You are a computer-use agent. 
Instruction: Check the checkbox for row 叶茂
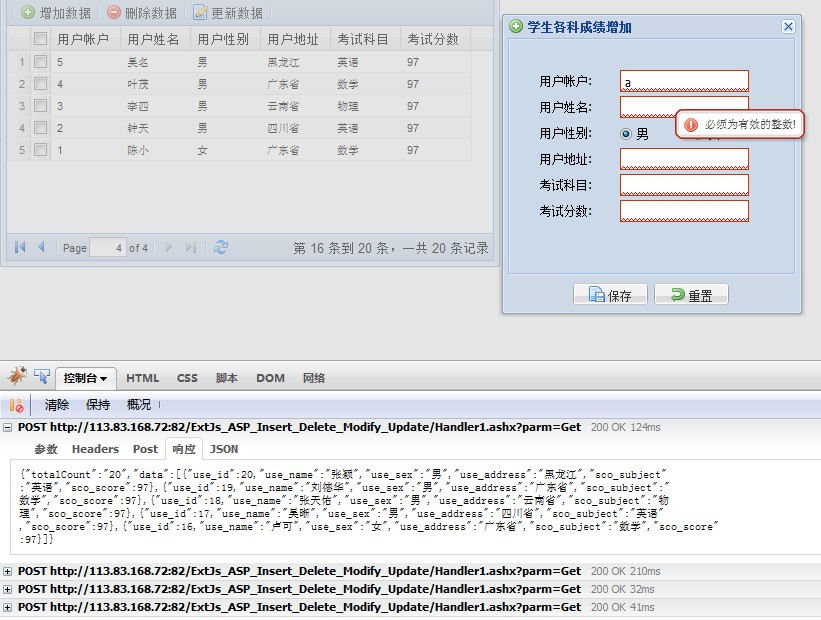[x=40, y=84]
